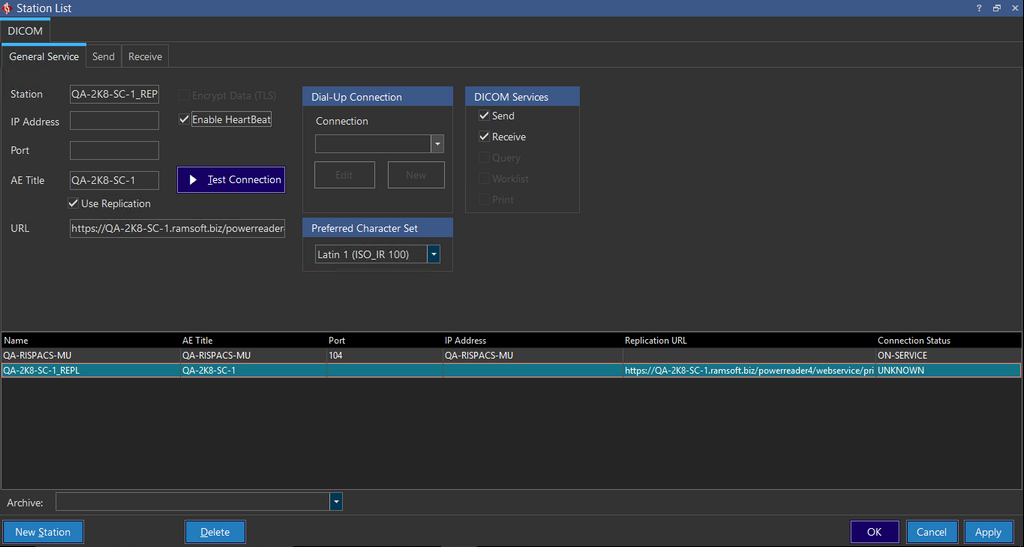1024x547 pixels.
Task: Toggle the Enable HeartBeat checkbox
Action: click(x=184, y=120)
